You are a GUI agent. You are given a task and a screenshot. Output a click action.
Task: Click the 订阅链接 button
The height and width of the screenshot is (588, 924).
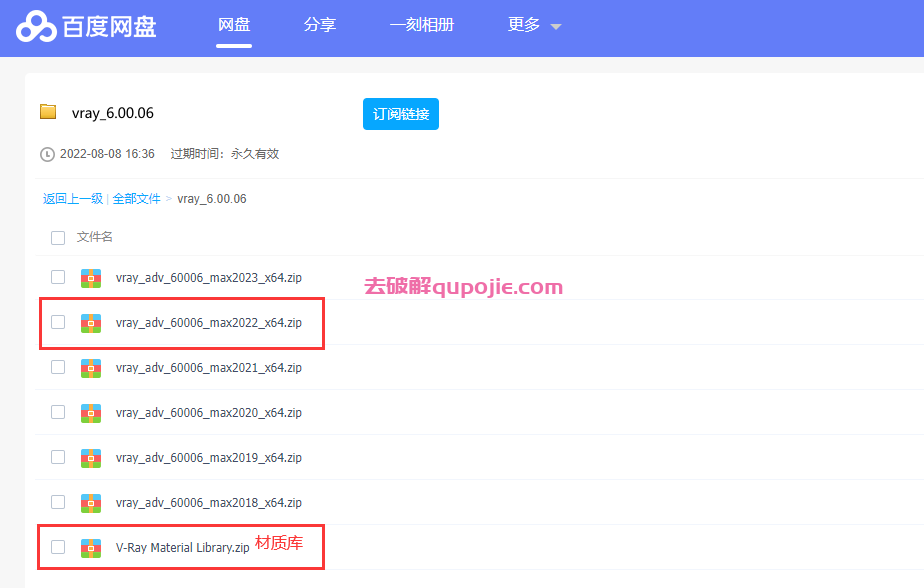pyautogui.click(x=401, y=114)
